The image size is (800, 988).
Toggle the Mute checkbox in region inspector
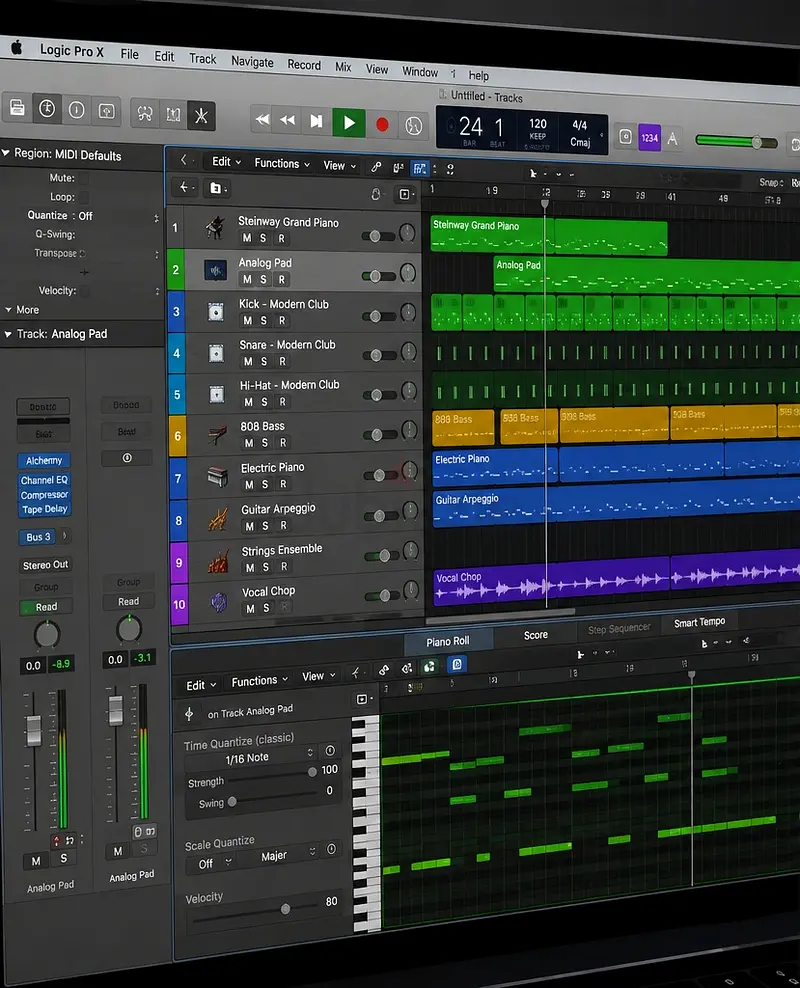click(83, 178)
